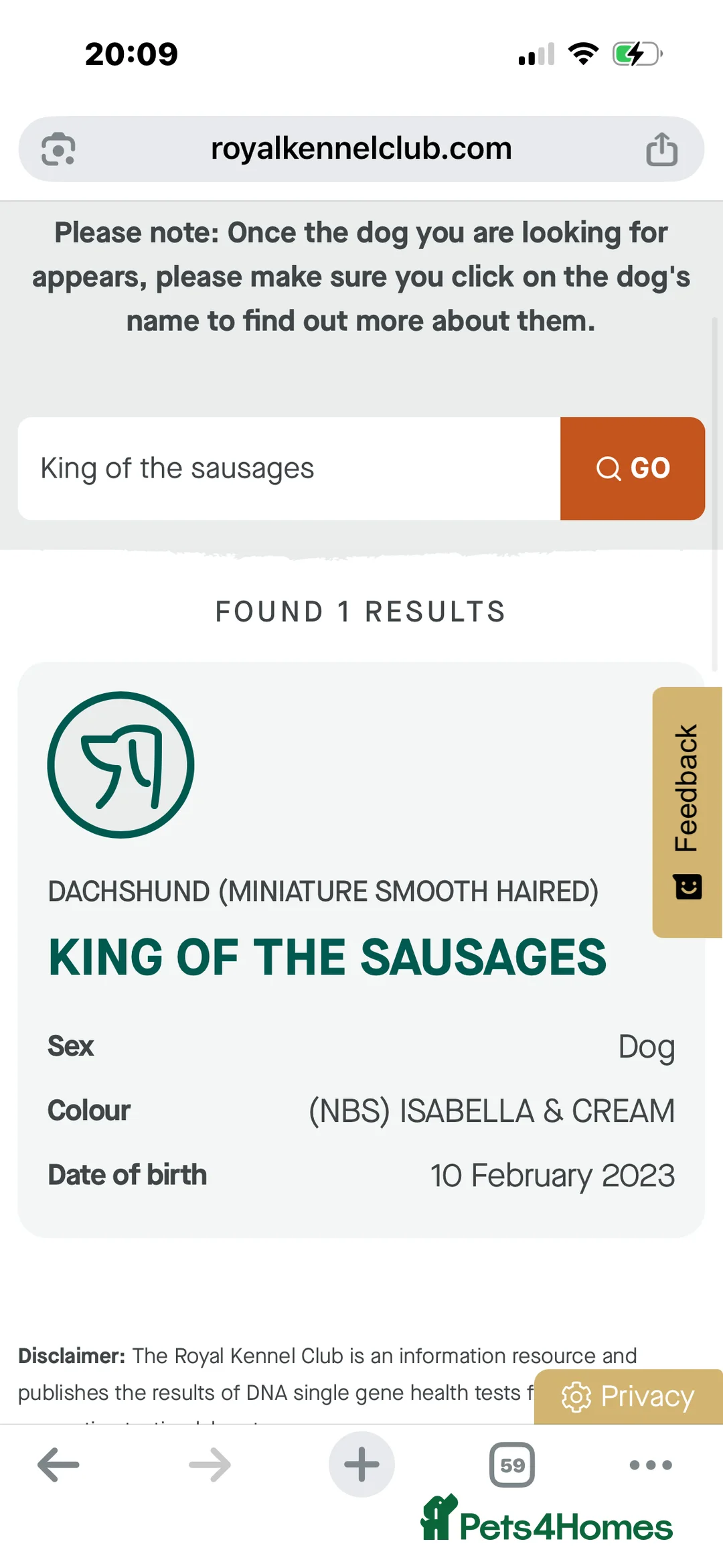Tap the clock in the status bar
The width and height of the screenshot is (723, 1568).
tap(131, 53)
